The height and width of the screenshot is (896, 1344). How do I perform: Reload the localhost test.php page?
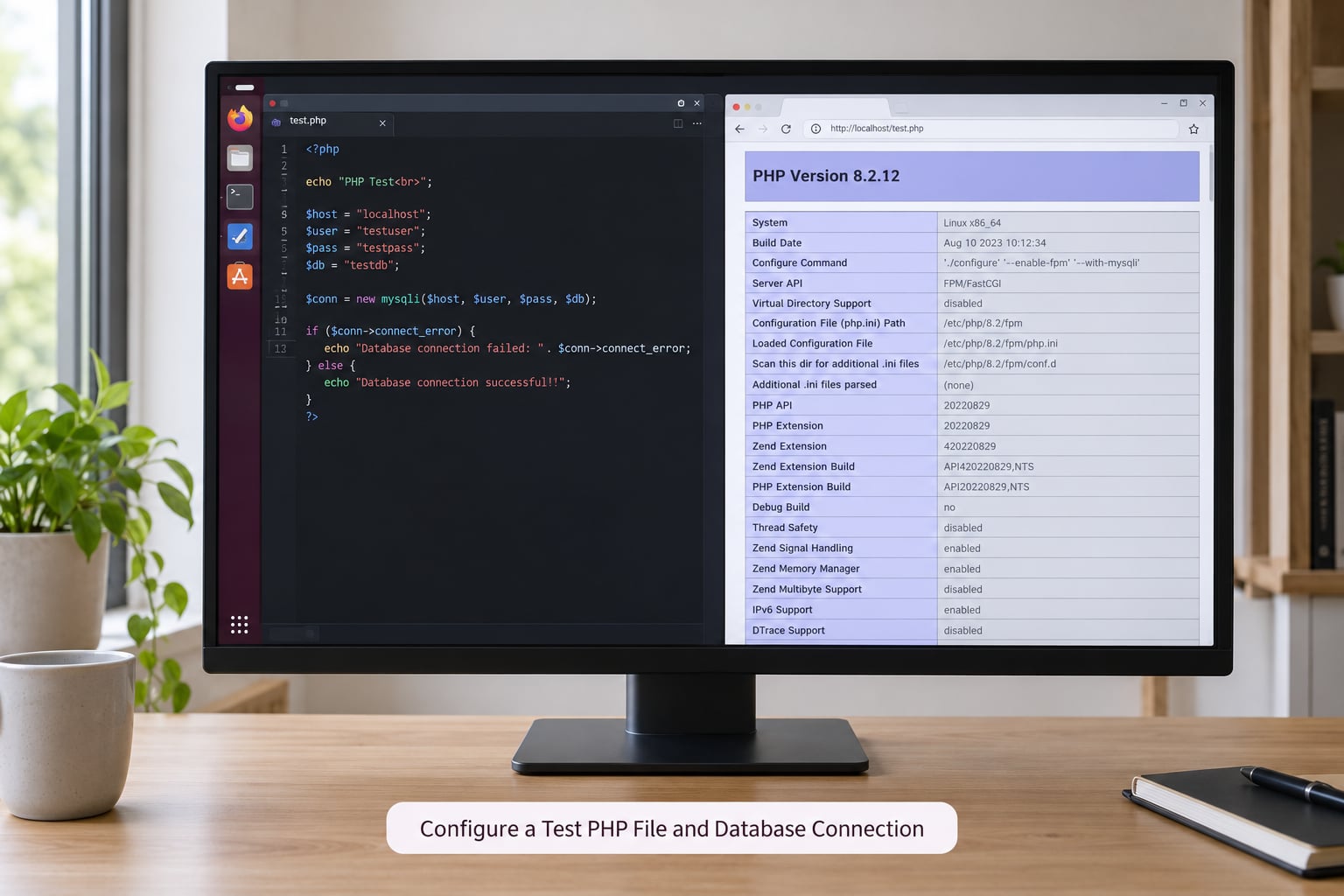coord(786,129)
